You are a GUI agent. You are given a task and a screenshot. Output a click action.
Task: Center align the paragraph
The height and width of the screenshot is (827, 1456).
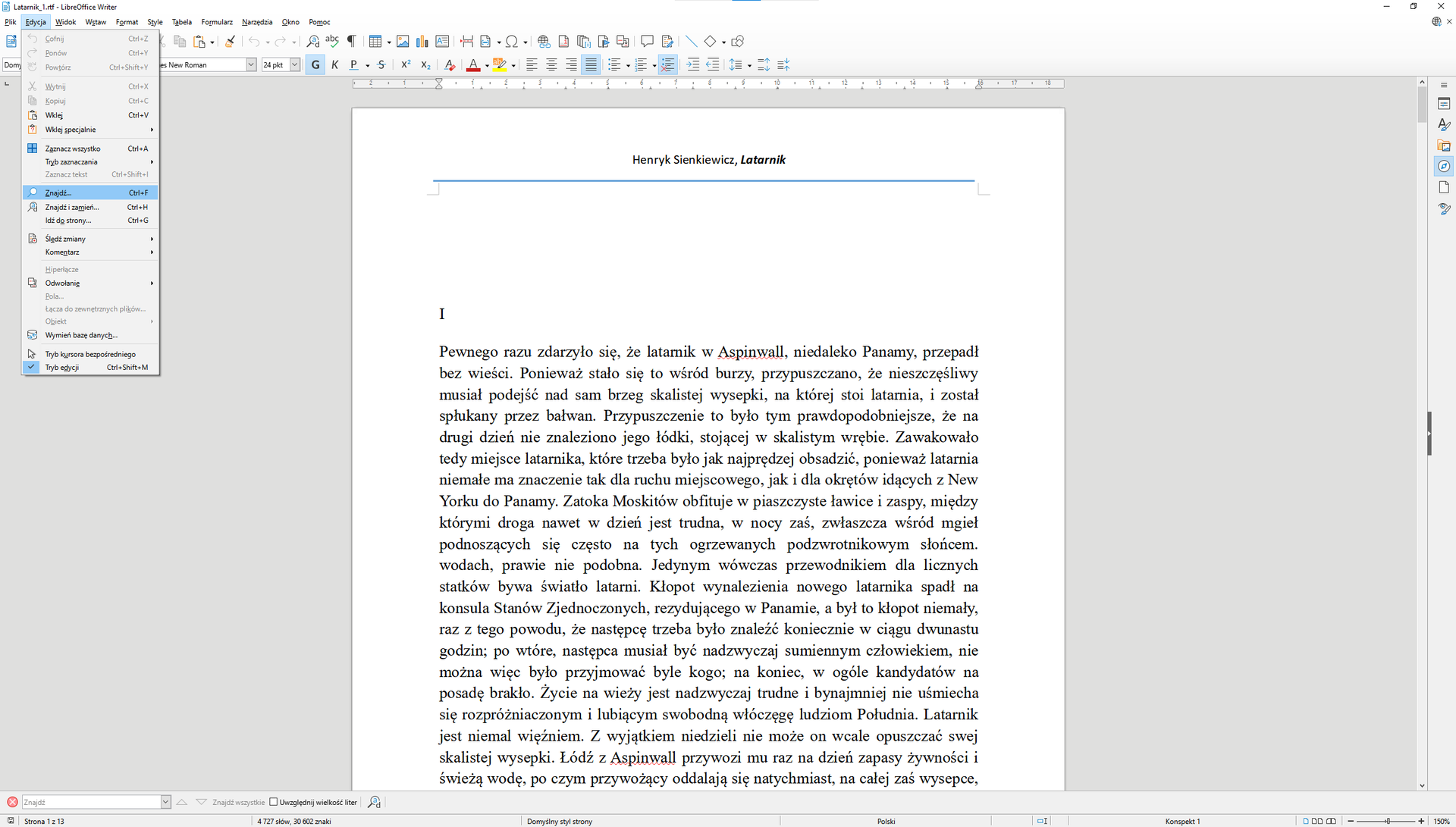pos(551,65)
